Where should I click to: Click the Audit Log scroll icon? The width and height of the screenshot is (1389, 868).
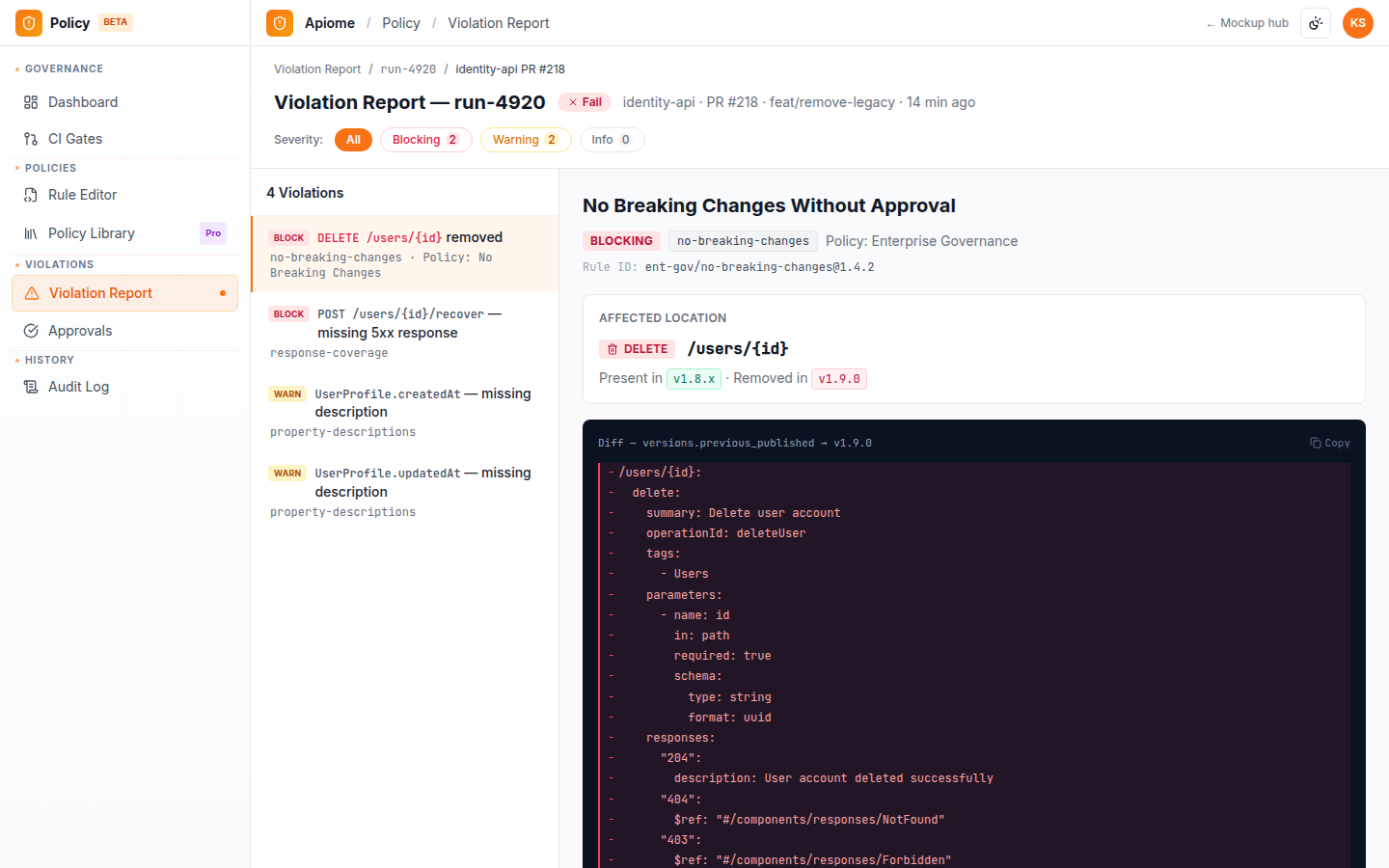tap(31, 387)
